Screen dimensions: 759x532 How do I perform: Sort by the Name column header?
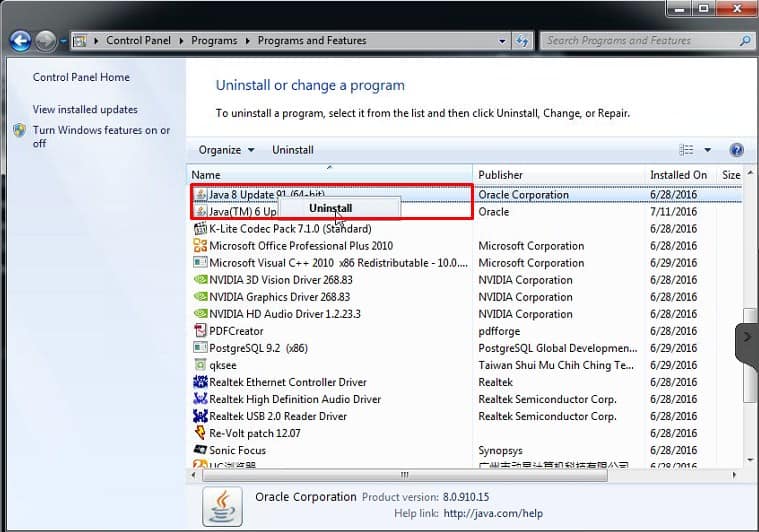coord(330,175)
